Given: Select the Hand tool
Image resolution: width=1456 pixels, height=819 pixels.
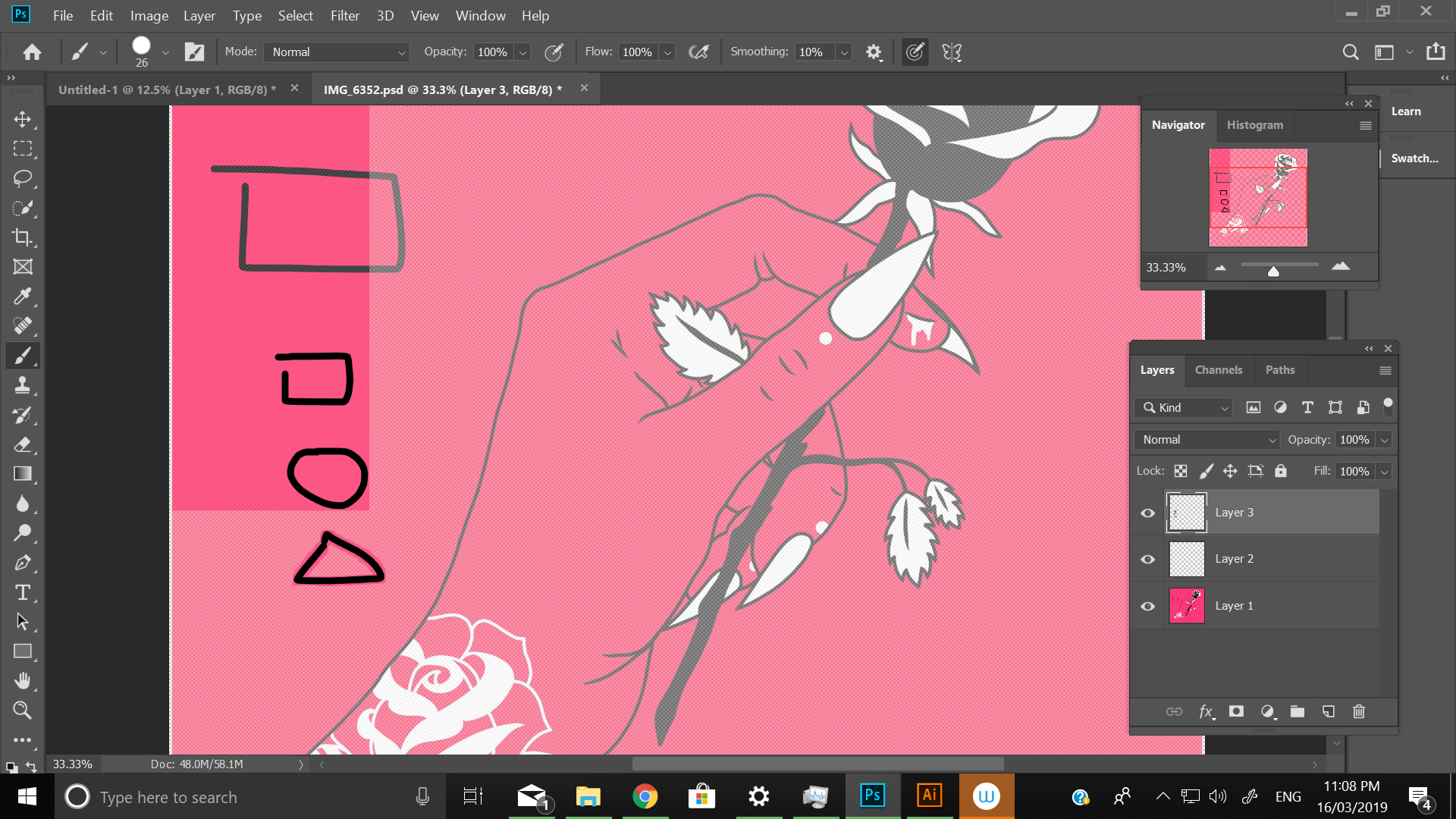Looking at the screenshot, I should point(23,681).
